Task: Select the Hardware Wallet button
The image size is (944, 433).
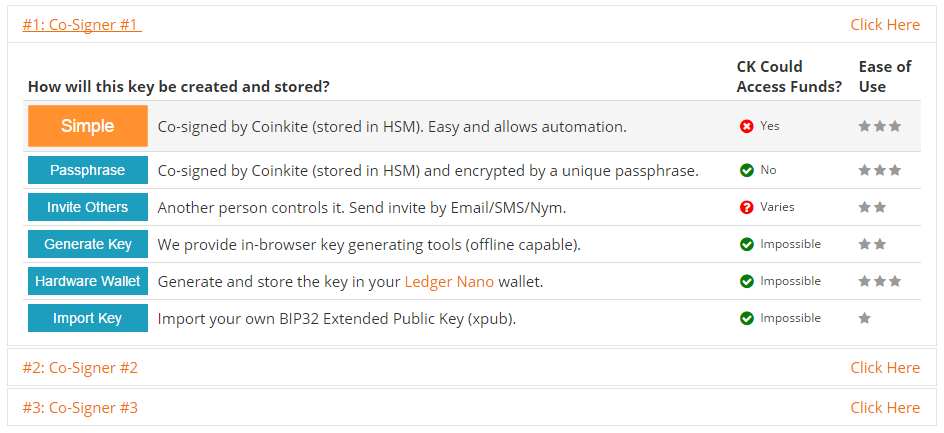Action: [88, 281]
